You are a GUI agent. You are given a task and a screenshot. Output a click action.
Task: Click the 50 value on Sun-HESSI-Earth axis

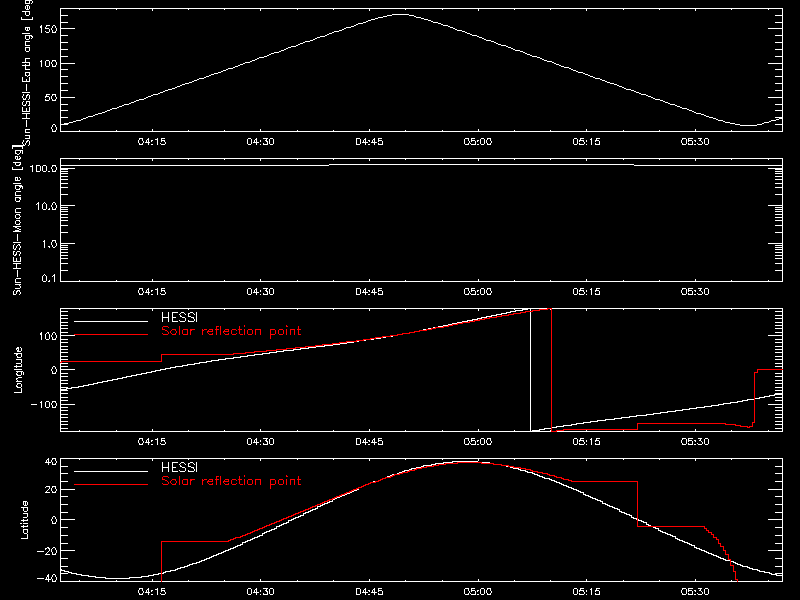coord(51,97)
